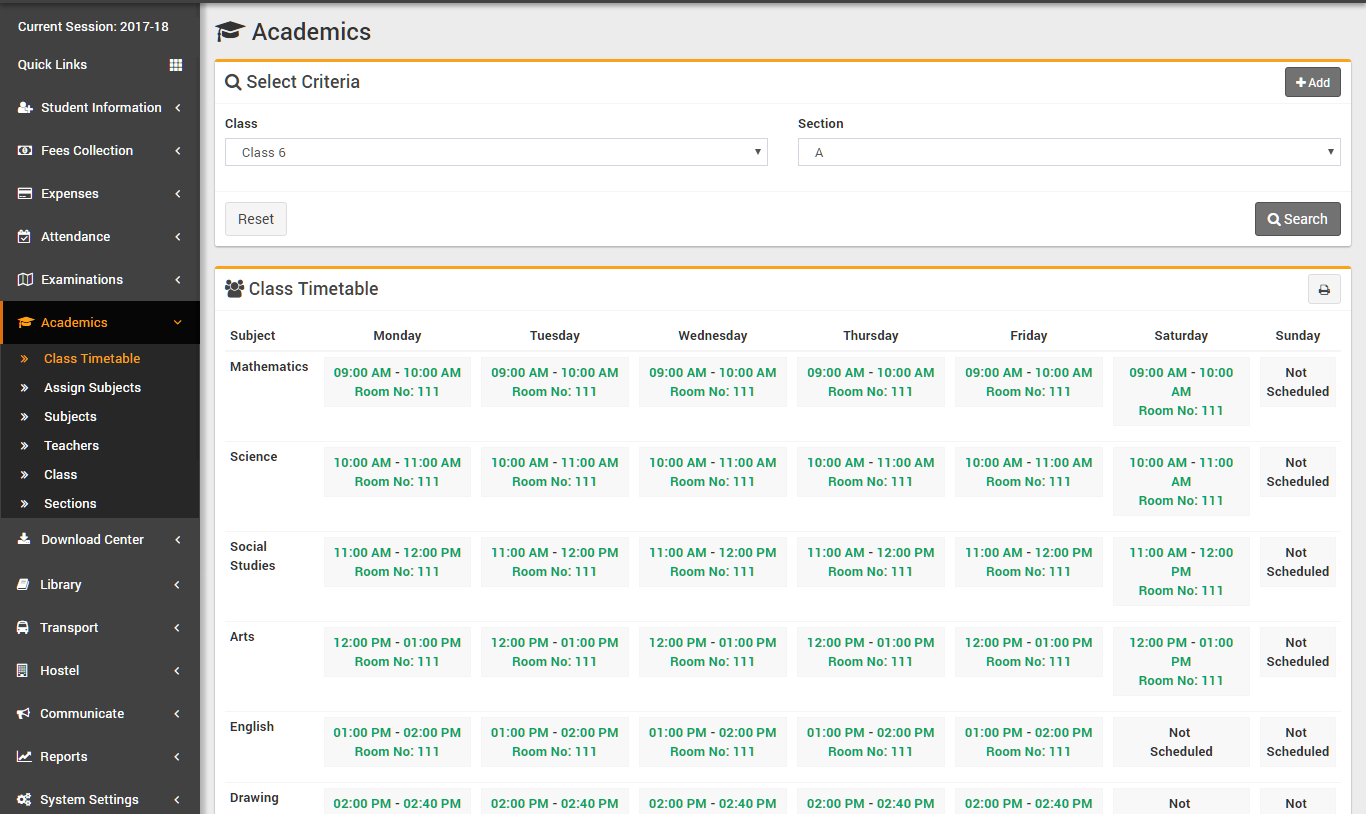Open Assign Subjects submenu item
This screenshot has width=1366, height=814.
pyautogui.click(x=92, y=388)
